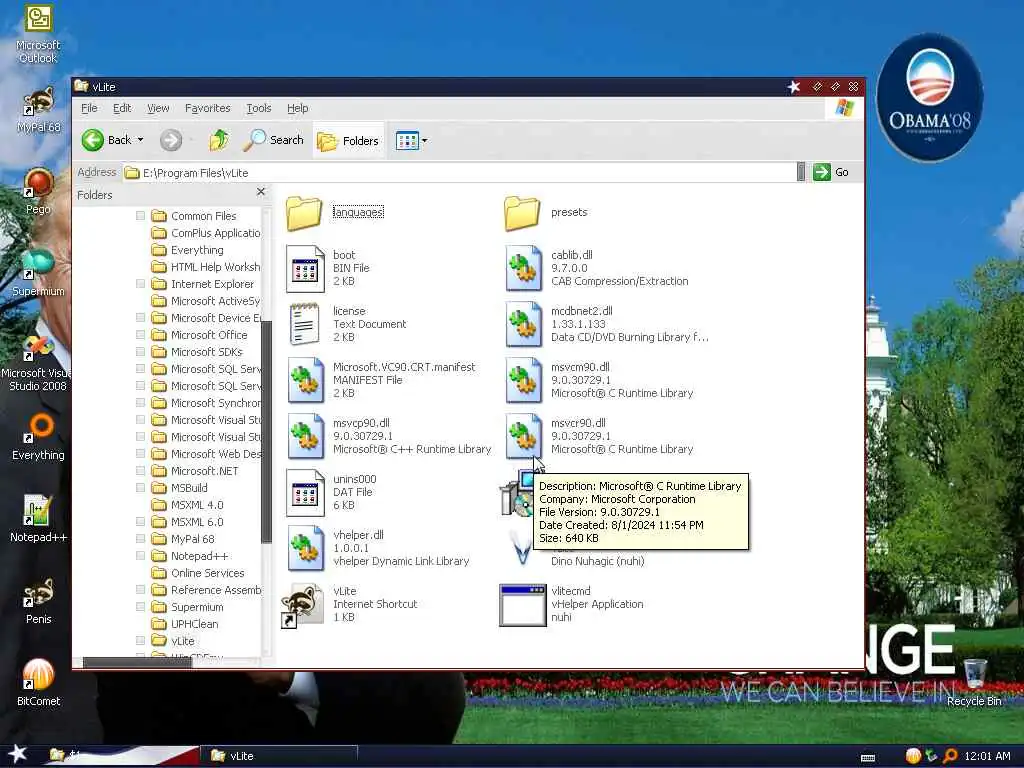Screen dimensions: 1024x768
Task: Click the Start star button
Action: click(17, 754)
